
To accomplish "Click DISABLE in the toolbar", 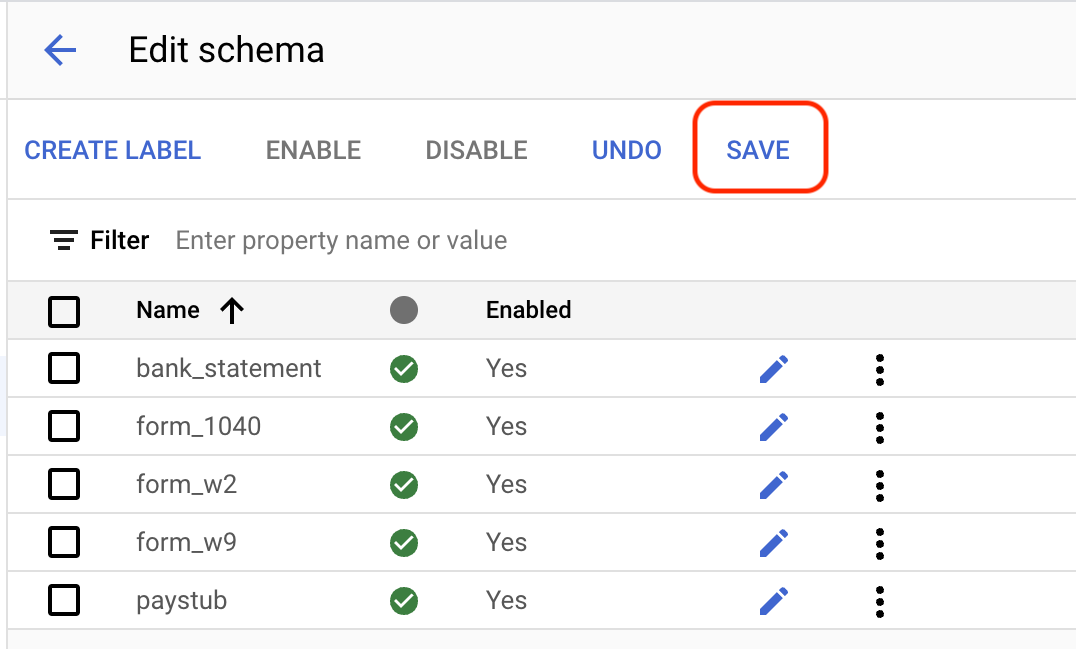I will tap(476, 150).
